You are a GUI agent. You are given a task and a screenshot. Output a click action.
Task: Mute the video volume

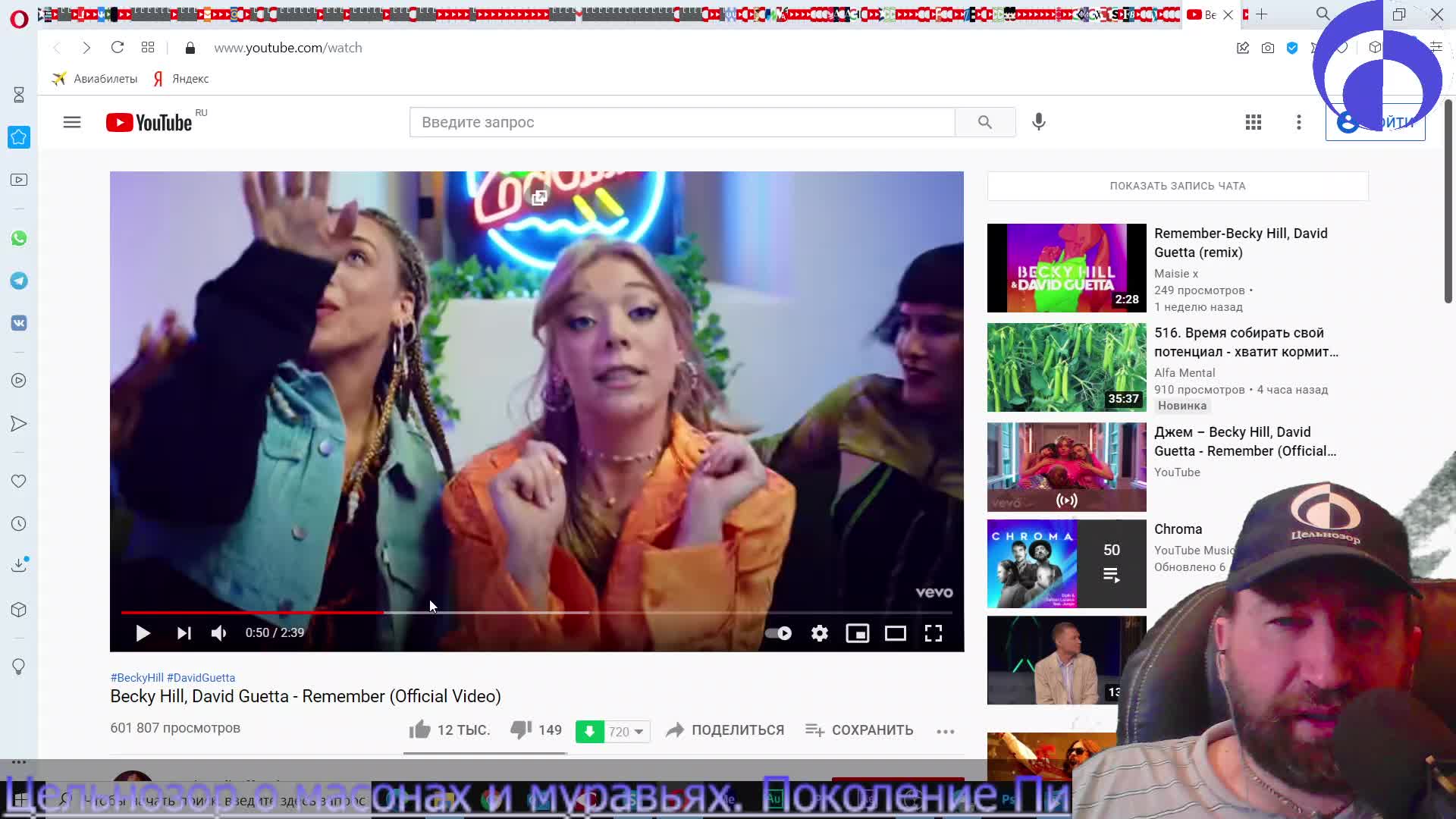(218, 633)
